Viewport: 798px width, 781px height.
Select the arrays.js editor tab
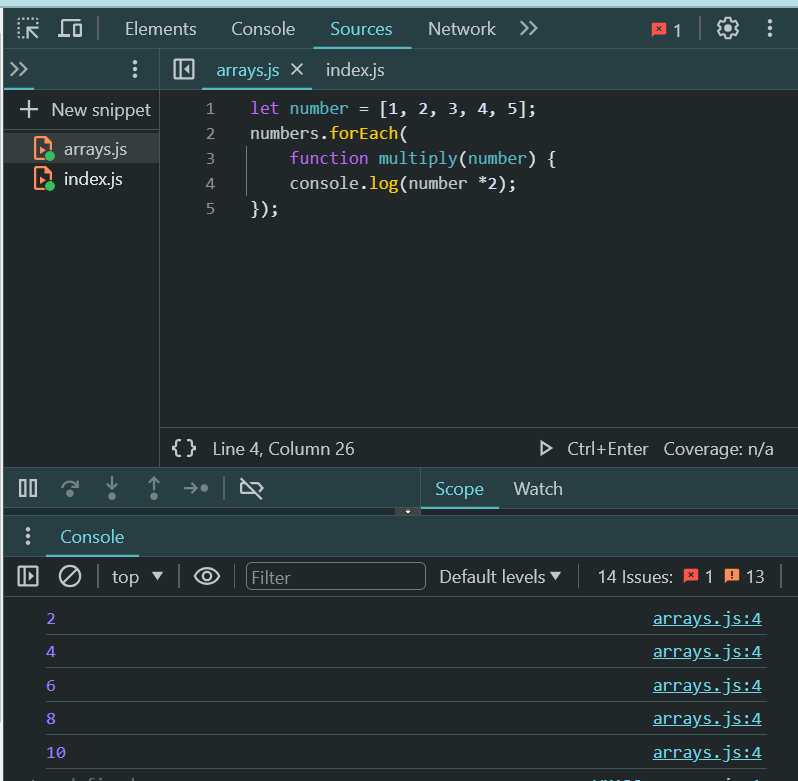[248, 70]
